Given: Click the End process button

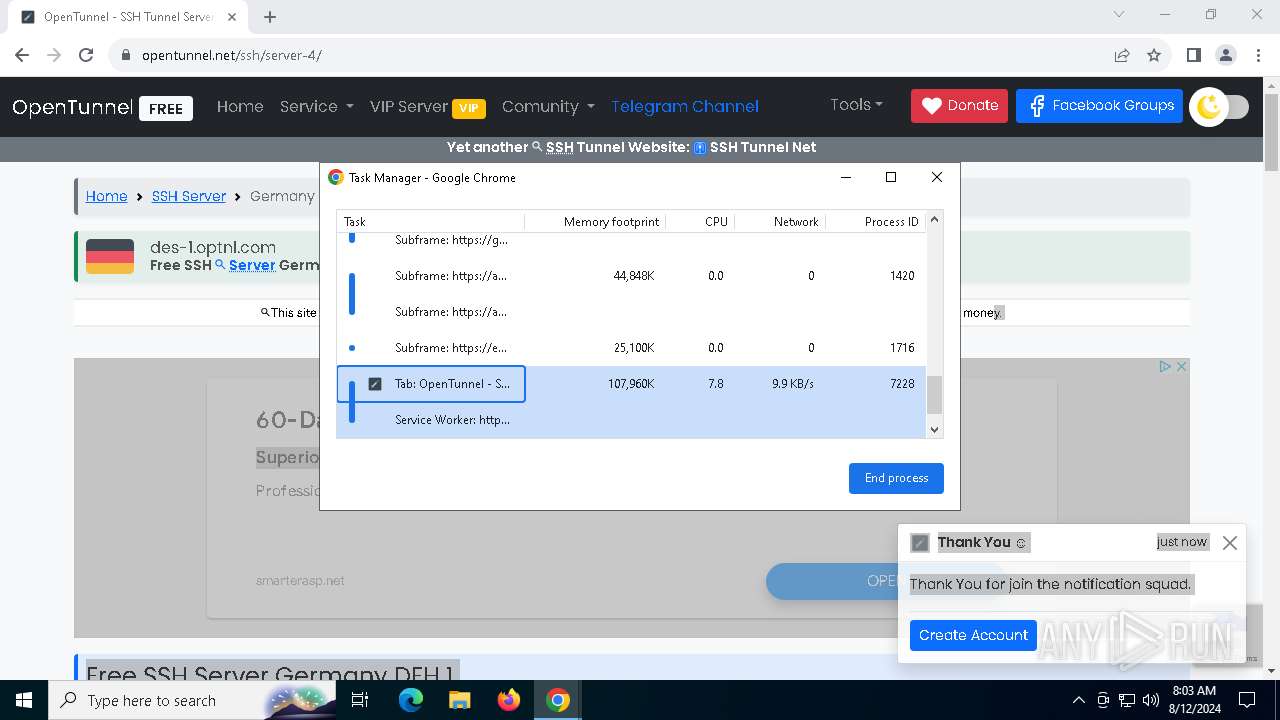Looking at the screenshot, I should click(896, 478).
